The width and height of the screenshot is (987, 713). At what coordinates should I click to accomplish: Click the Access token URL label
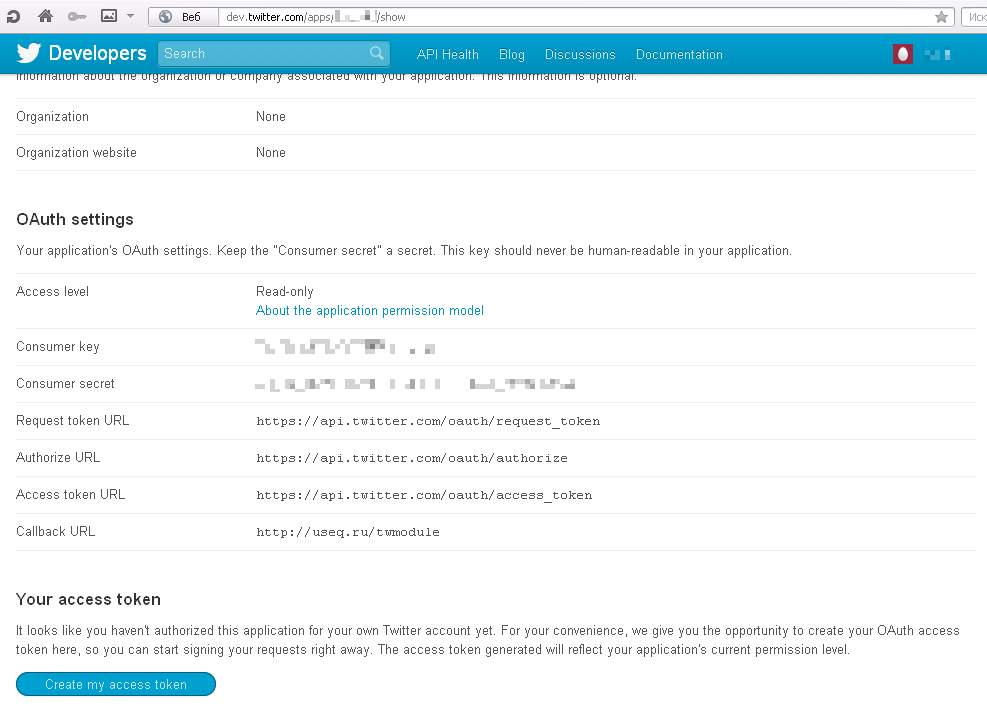pos(70,495)
